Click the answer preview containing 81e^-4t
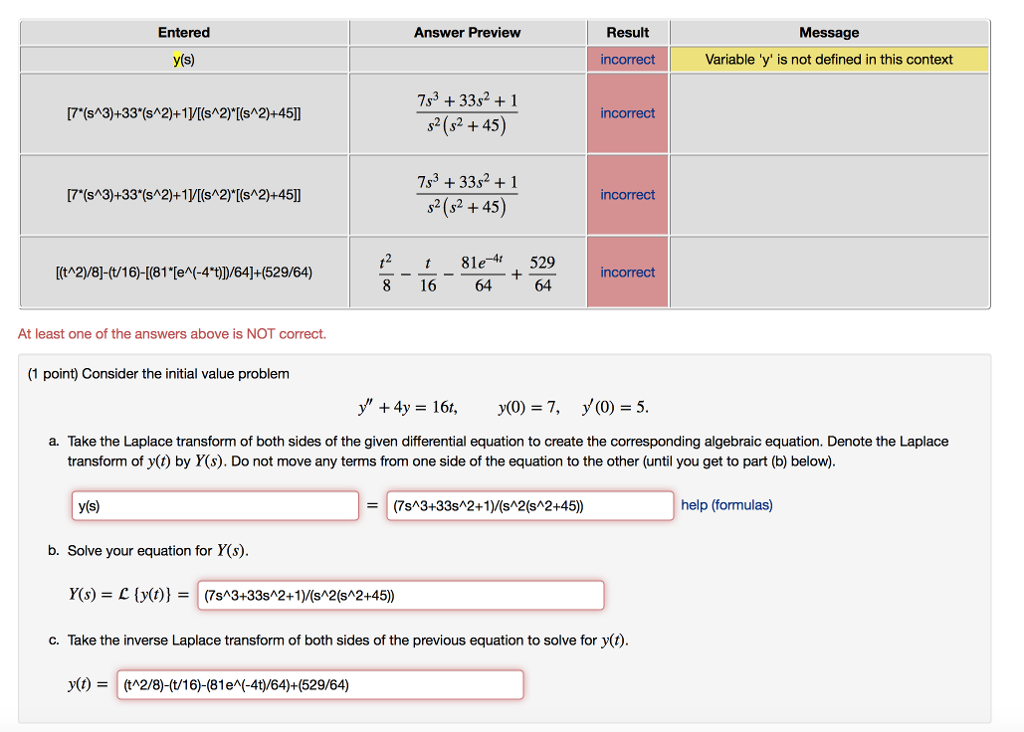The image size is (1024, 732). click(467, 273)
